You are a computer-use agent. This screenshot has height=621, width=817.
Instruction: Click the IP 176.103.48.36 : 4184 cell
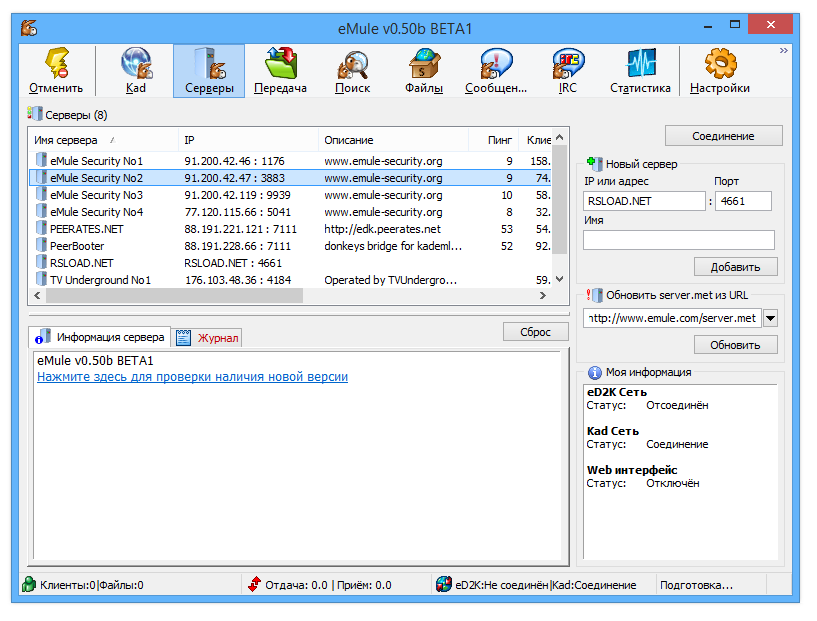tap(238, 280)
